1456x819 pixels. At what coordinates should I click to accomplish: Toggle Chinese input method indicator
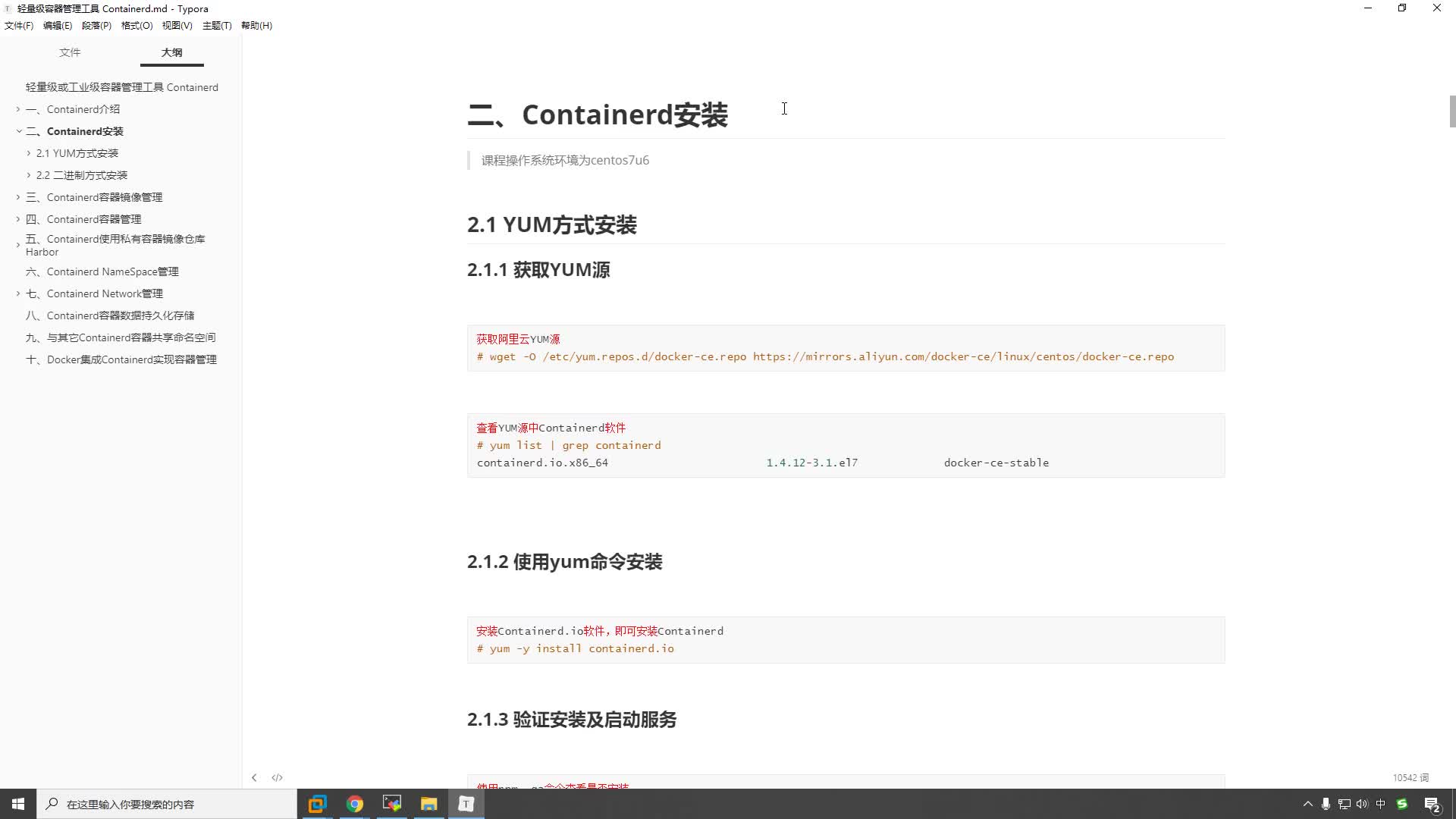(x=1381, y=804)
